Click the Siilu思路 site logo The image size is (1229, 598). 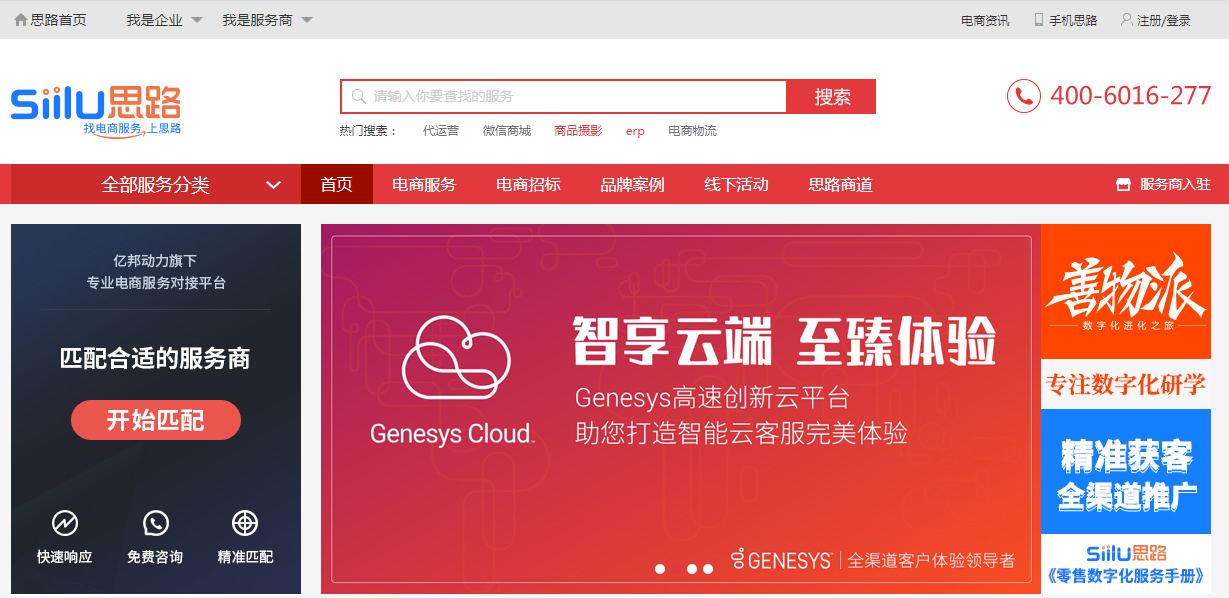pos(96,110)
